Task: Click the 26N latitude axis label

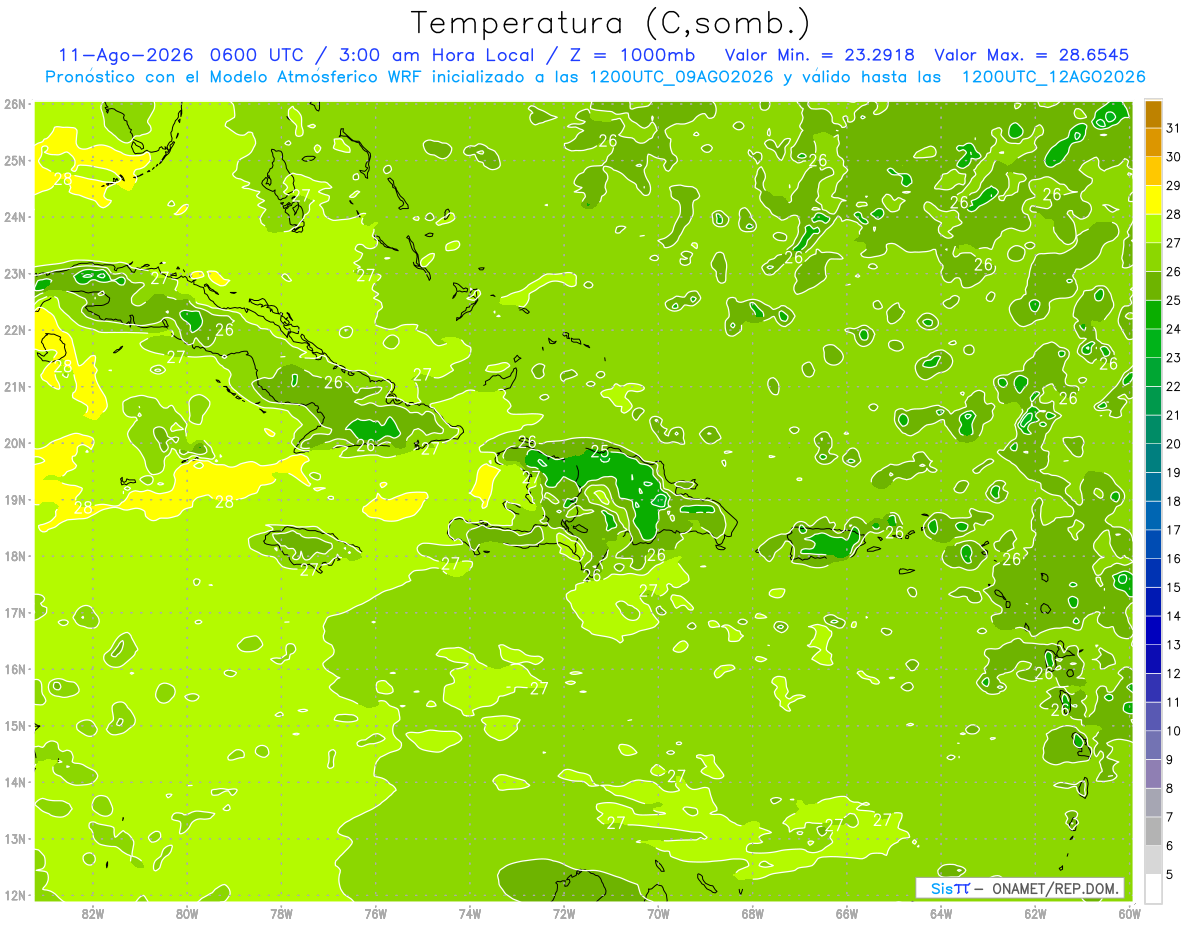Action: 14,104
